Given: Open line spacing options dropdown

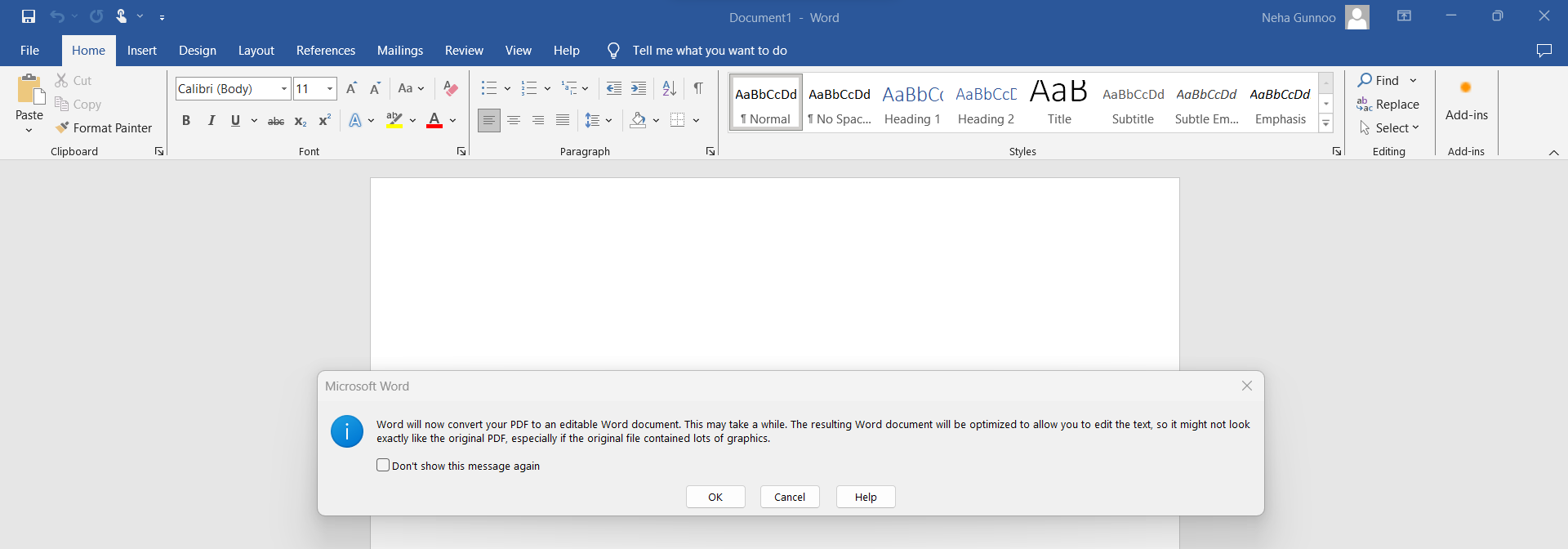Looking at the screenshot, I should (x=609, y=121).
